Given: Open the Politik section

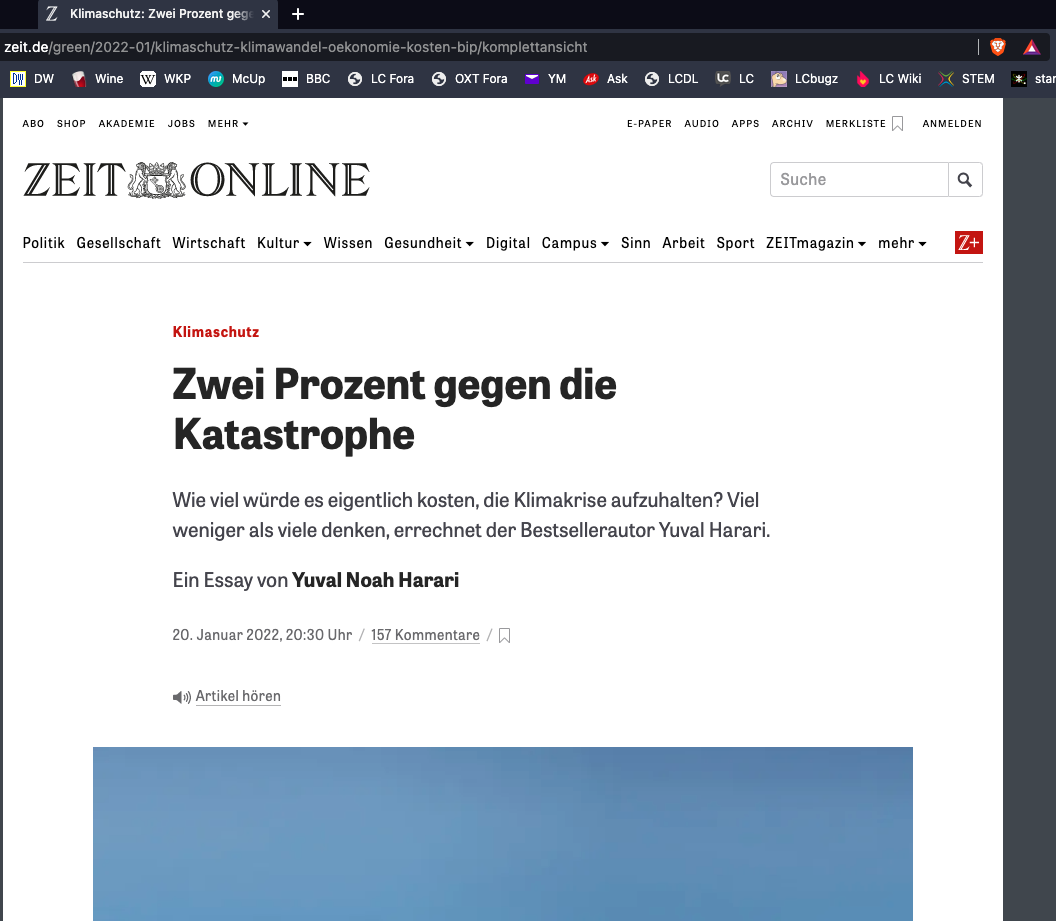Looking at the screenshot, I should [44, 243].
